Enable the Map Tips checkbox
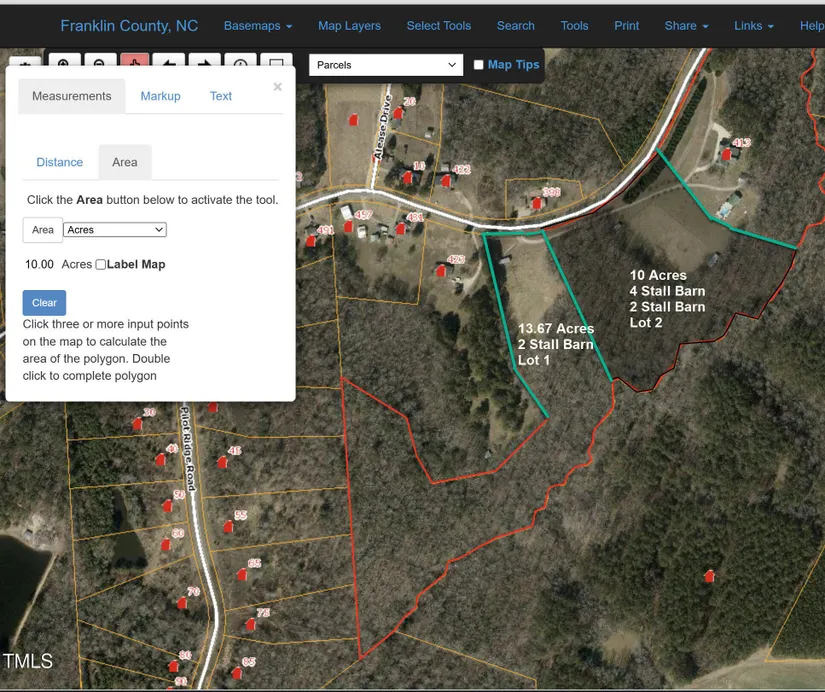 click(479, 65)
